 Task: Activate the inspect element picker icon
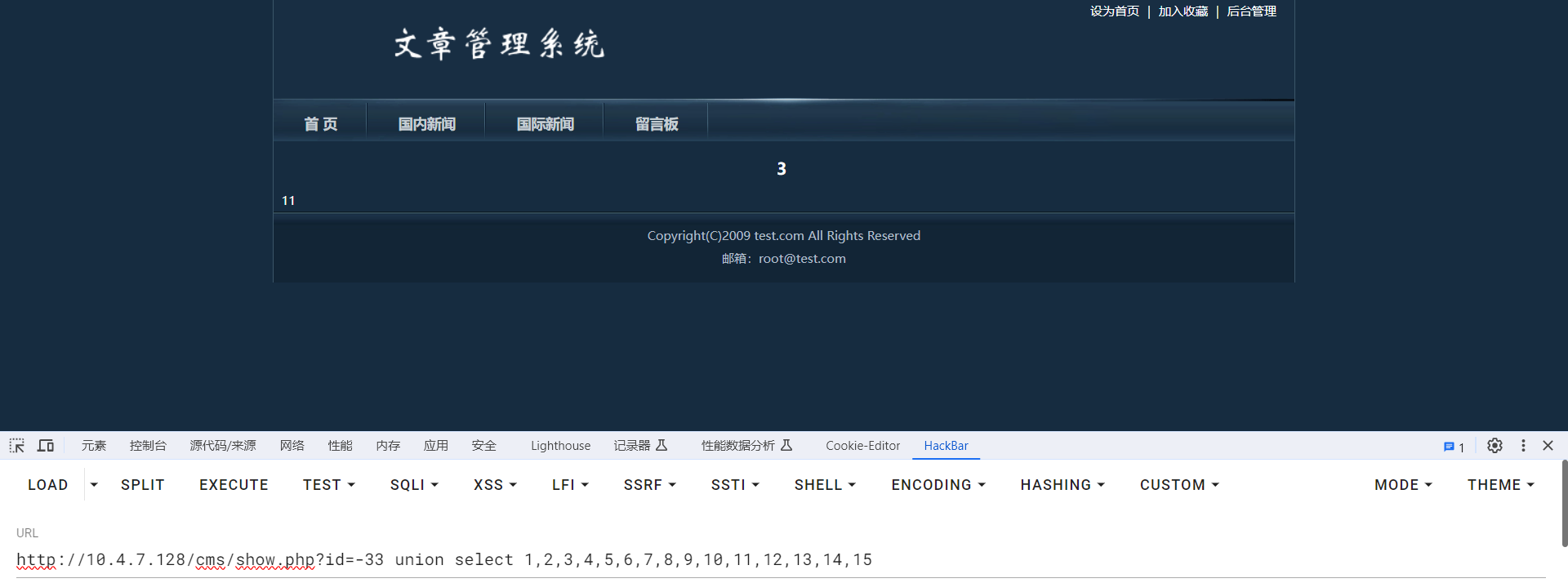tap(17, 446)
